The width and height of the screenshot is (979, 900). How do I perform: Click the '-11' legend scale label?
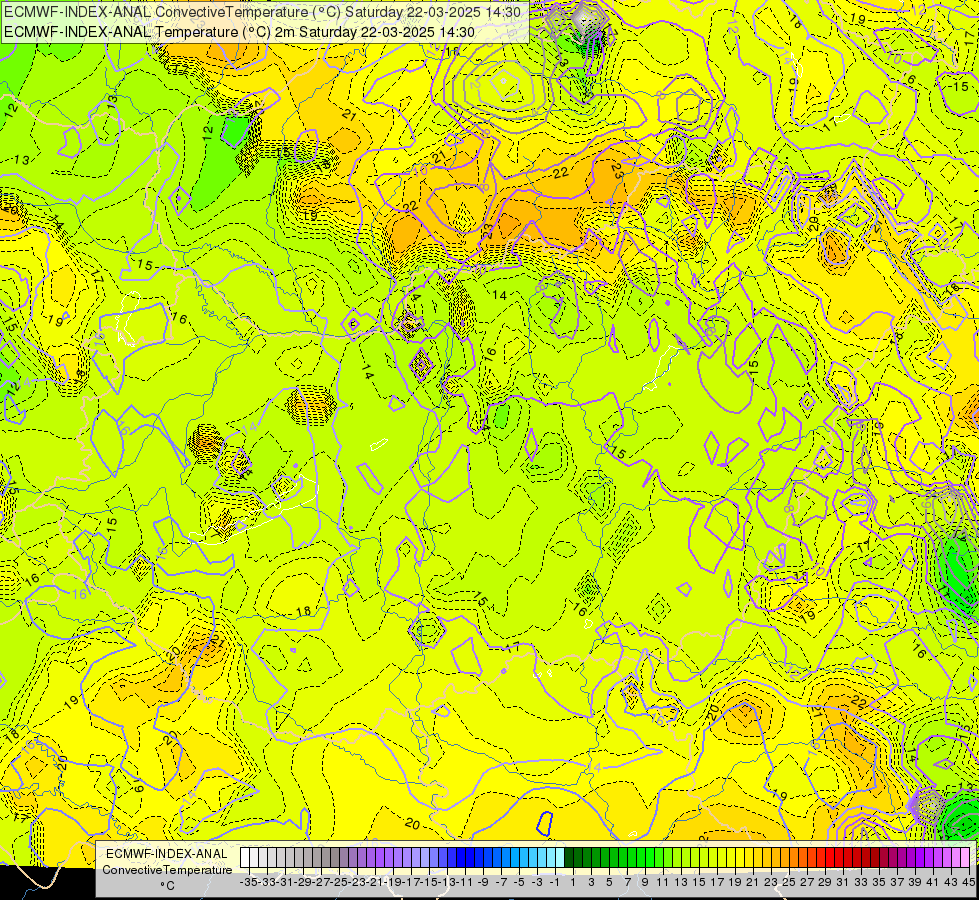[465, 882]
